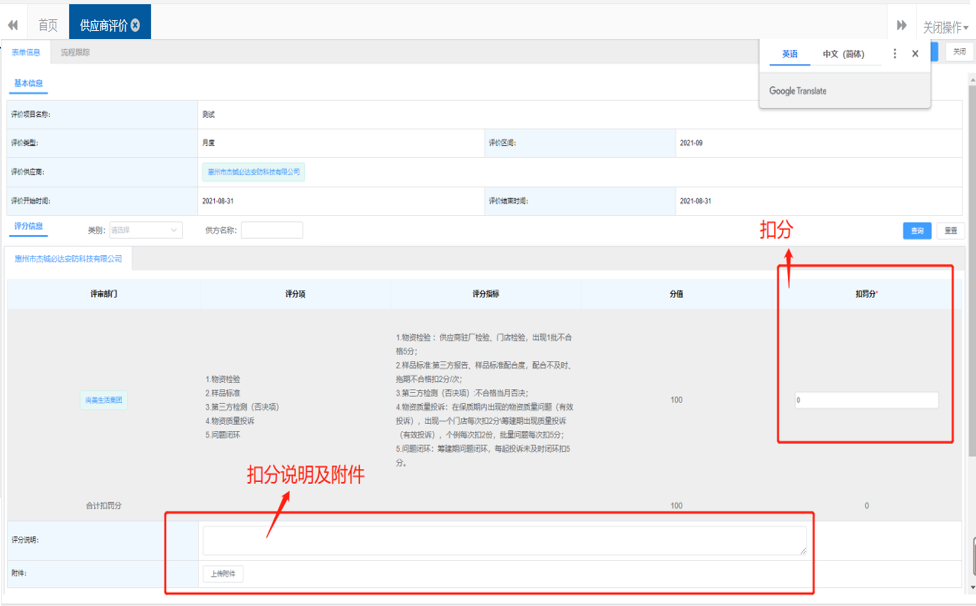This screenshot has height=606, width=976.
Task: Open Google Translate options three-dot menu
Action: [x=895, y=54]
